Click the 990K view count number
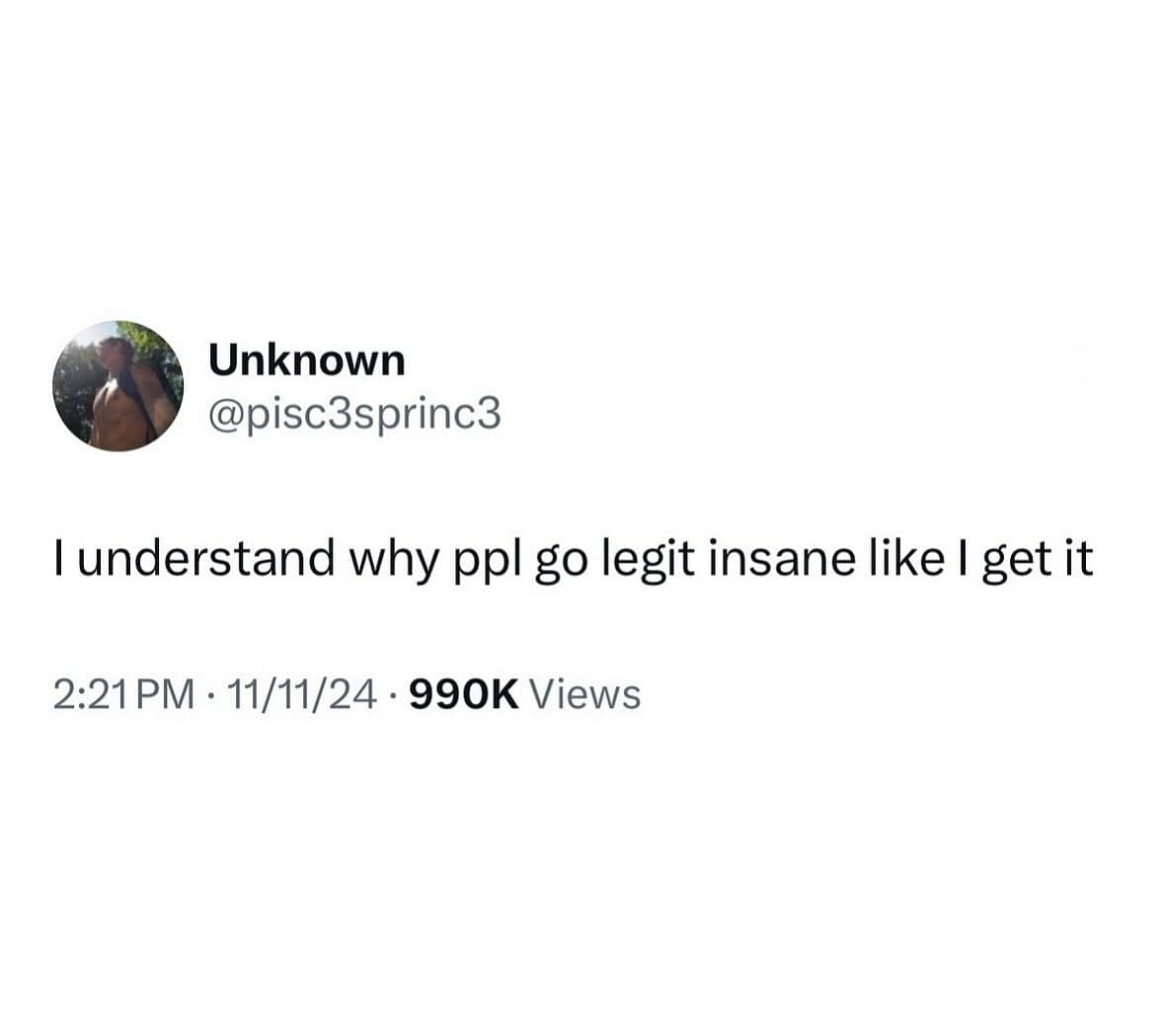This screenshot has width=1164, height=1036. [x=464, y=695]
